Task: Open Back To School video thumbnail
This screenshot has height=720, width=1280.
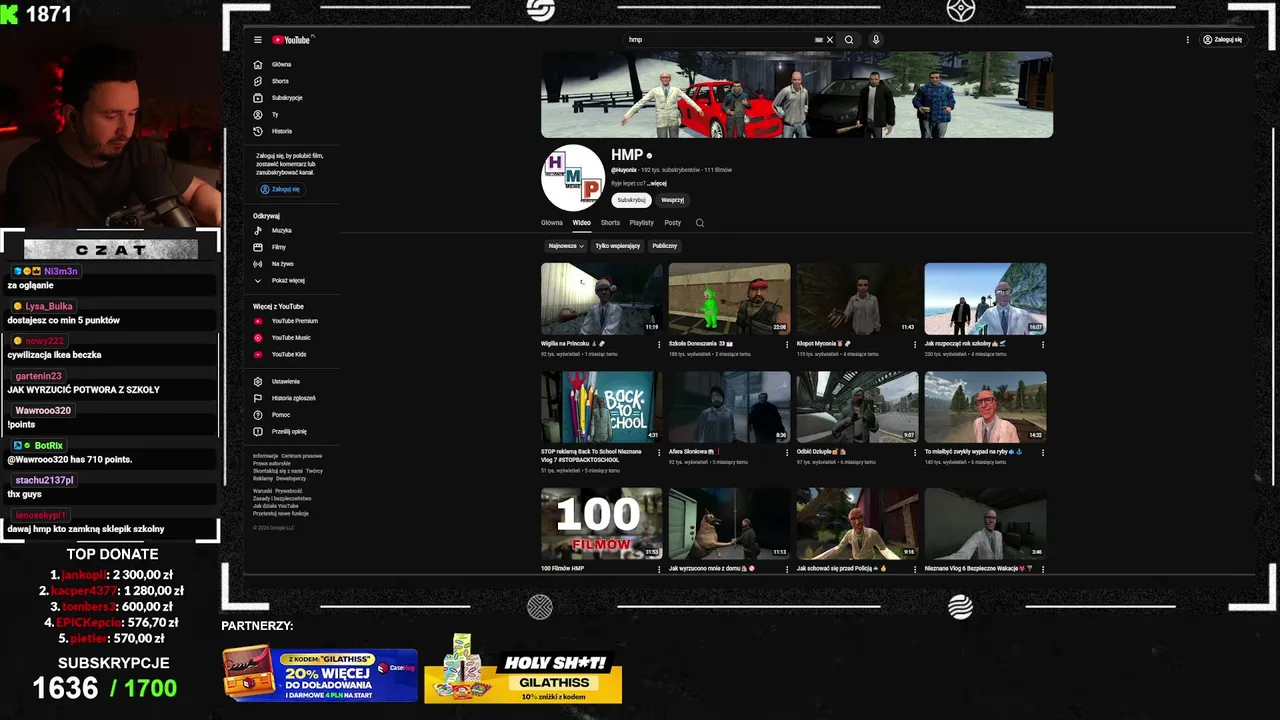Action: tap(602, 407)
